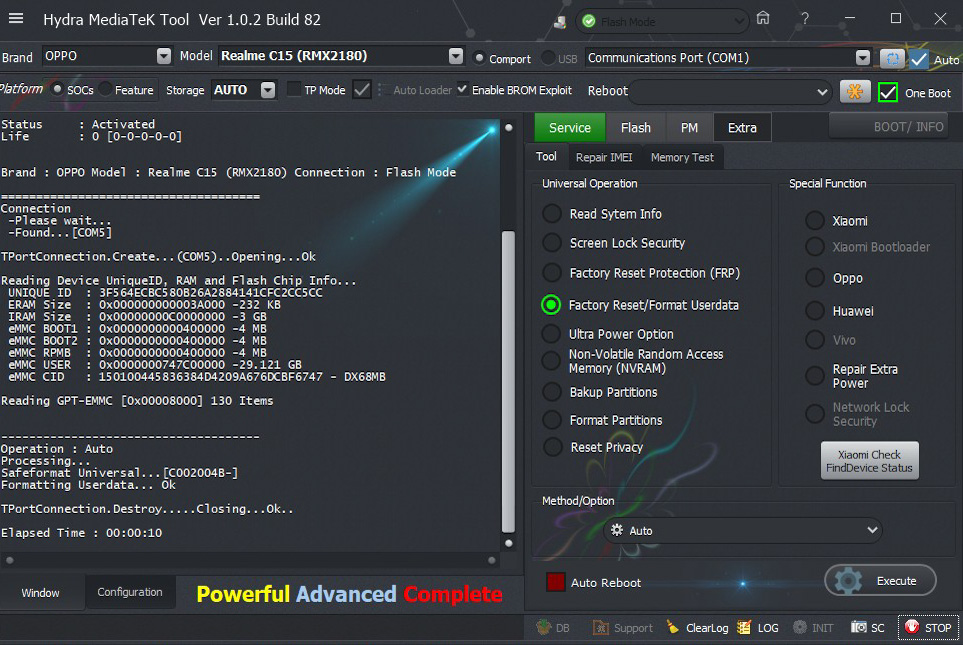Open the DB icon in status bar
This screenshot has height=645, width=963.
coord(544,627)
